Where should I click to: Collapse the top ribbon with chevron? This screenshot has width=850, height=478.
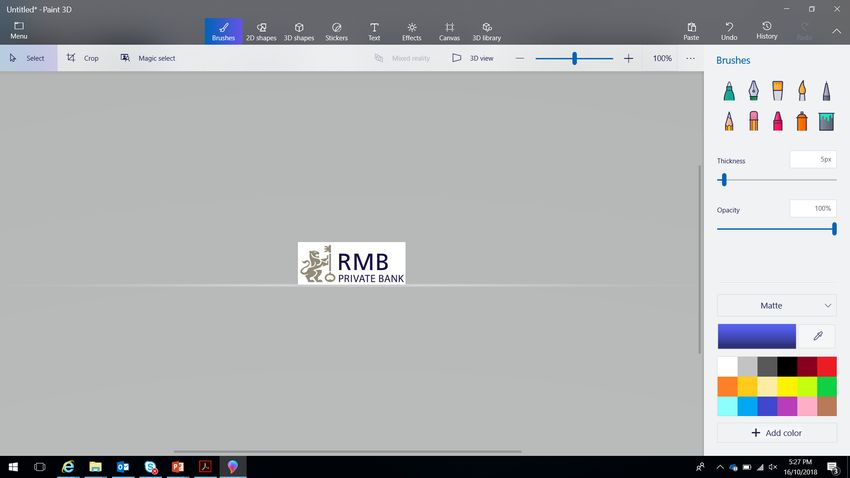pos(836,31)
